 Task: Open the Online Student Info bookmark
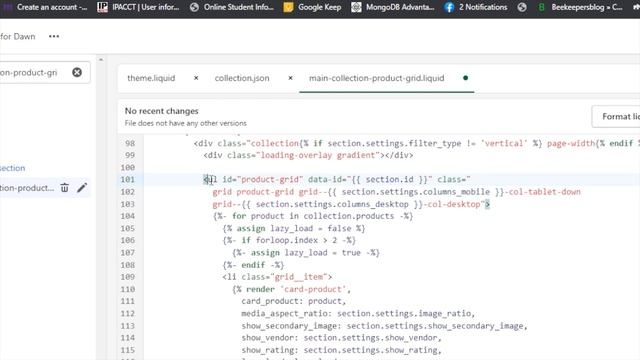click(x=231, y=7)
